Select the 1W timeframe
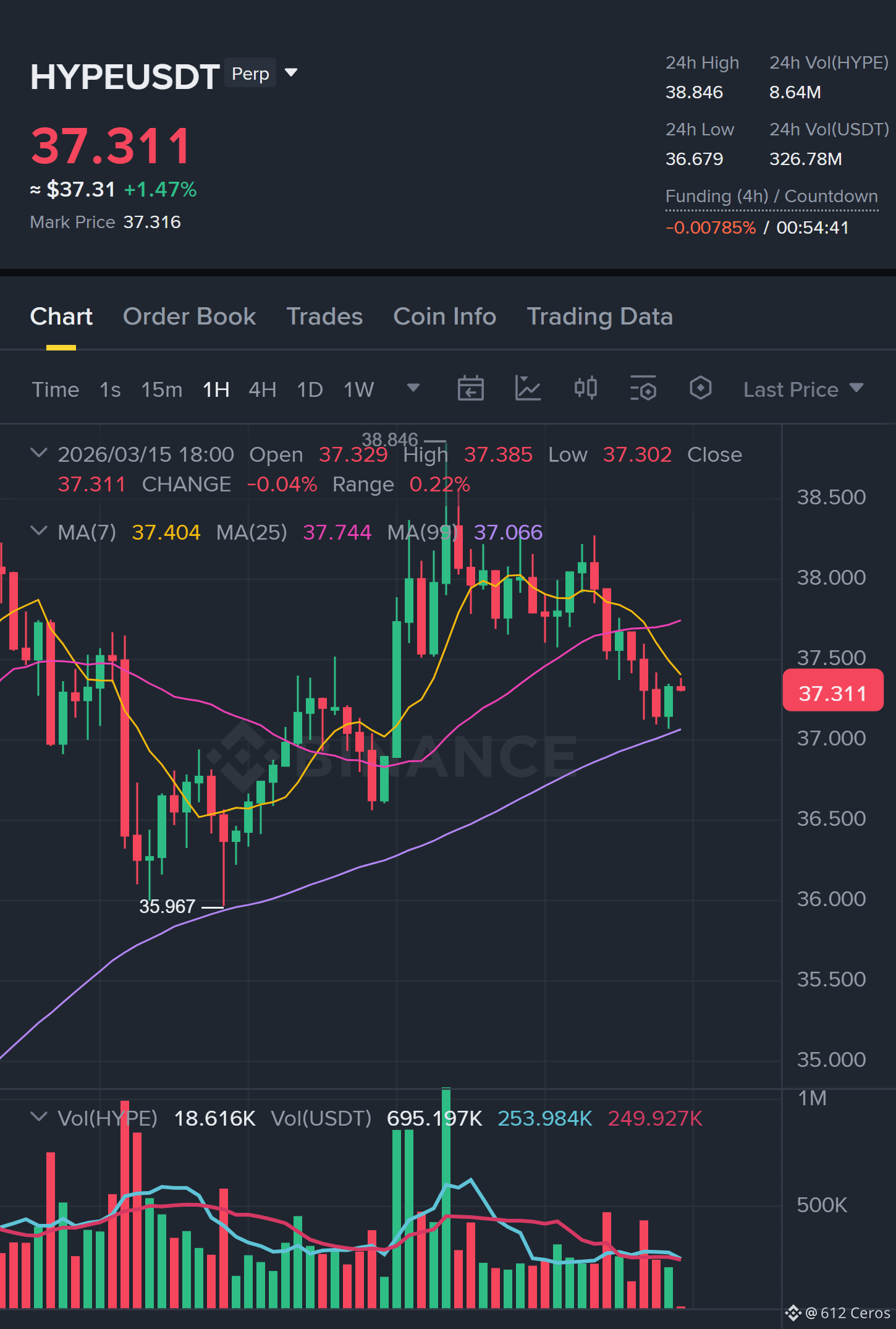Image resolution: width=896 pixels, height=1329 pixels. 358,389
